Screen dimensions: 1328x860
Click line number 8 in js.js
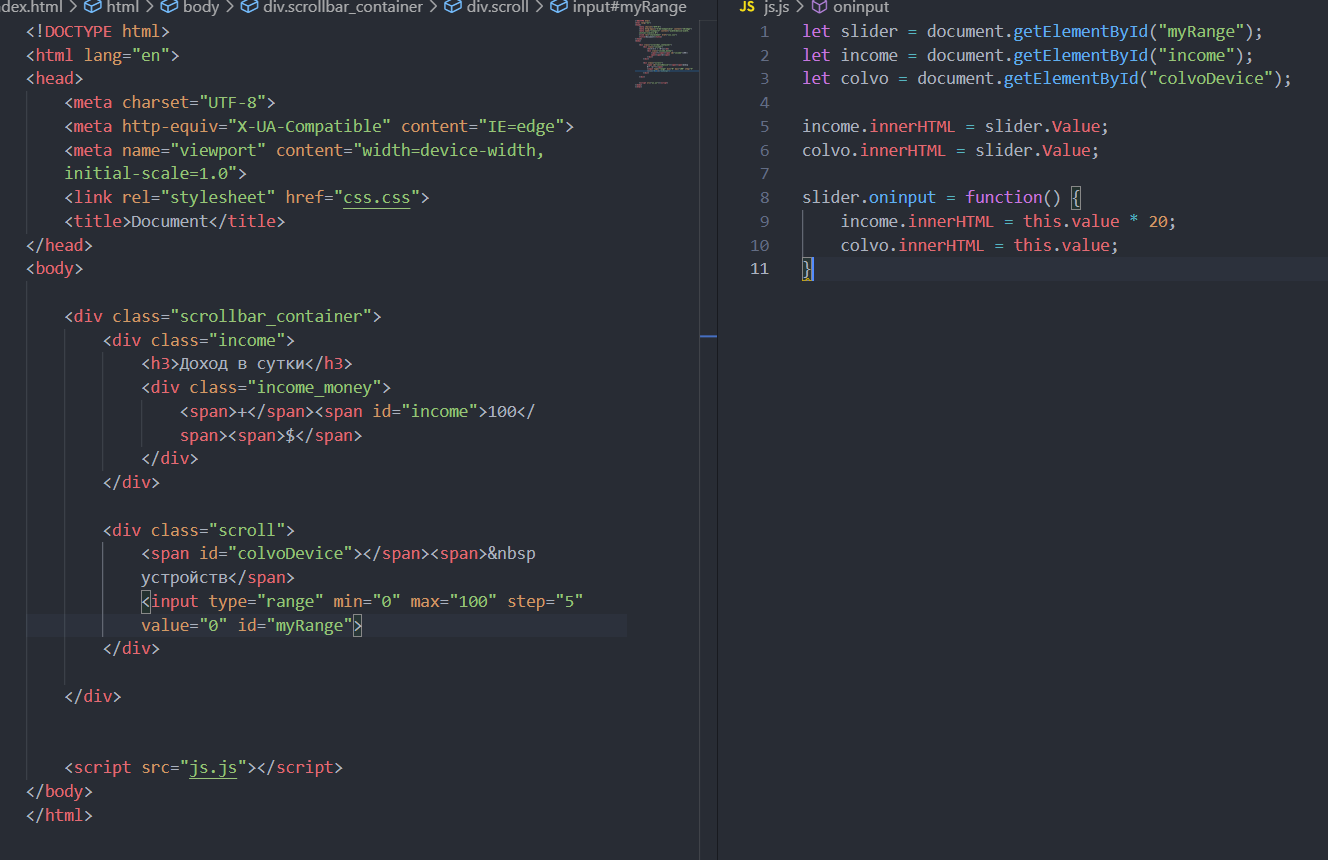click(764, 197)
